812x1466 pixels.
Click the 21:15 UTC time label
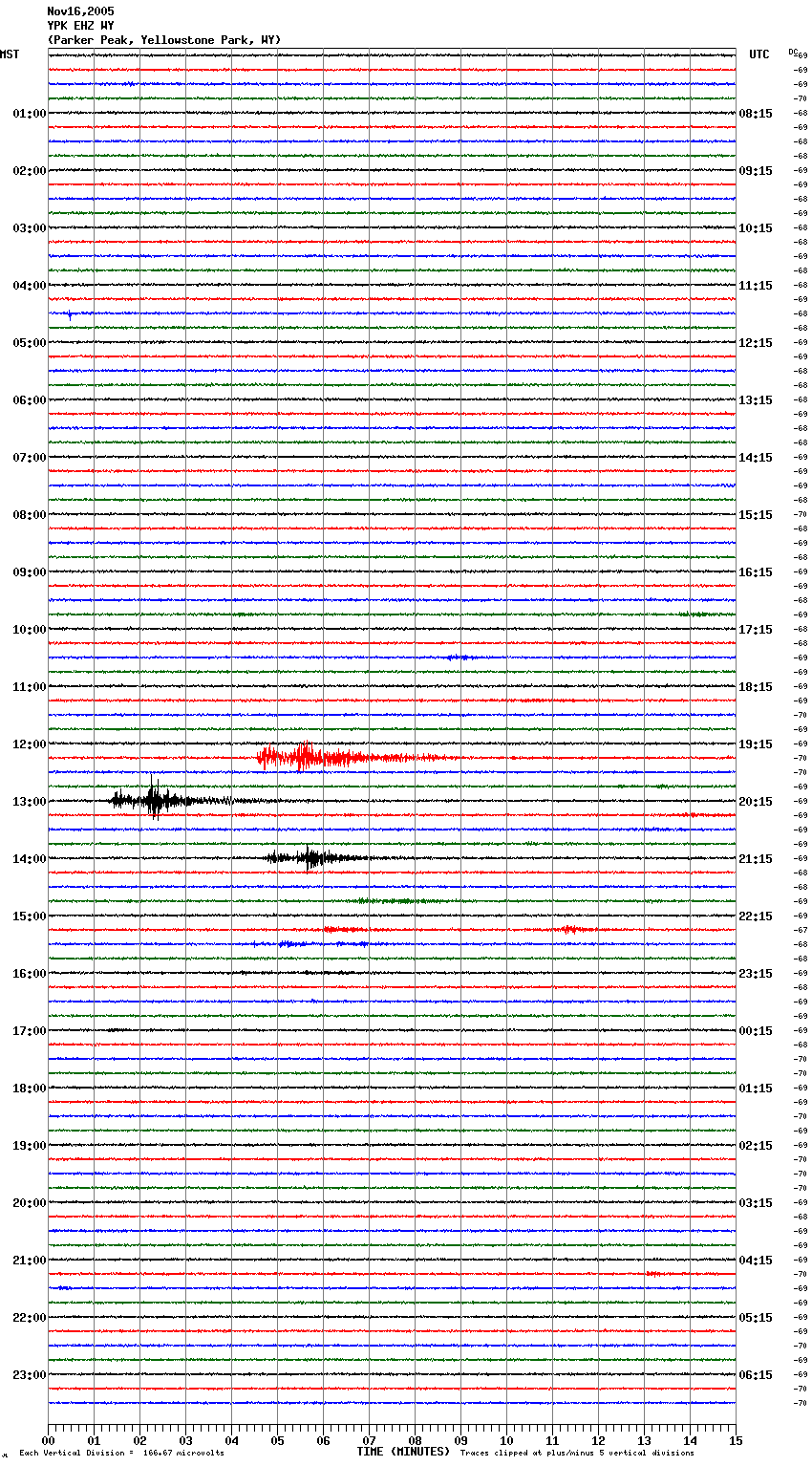756,859
